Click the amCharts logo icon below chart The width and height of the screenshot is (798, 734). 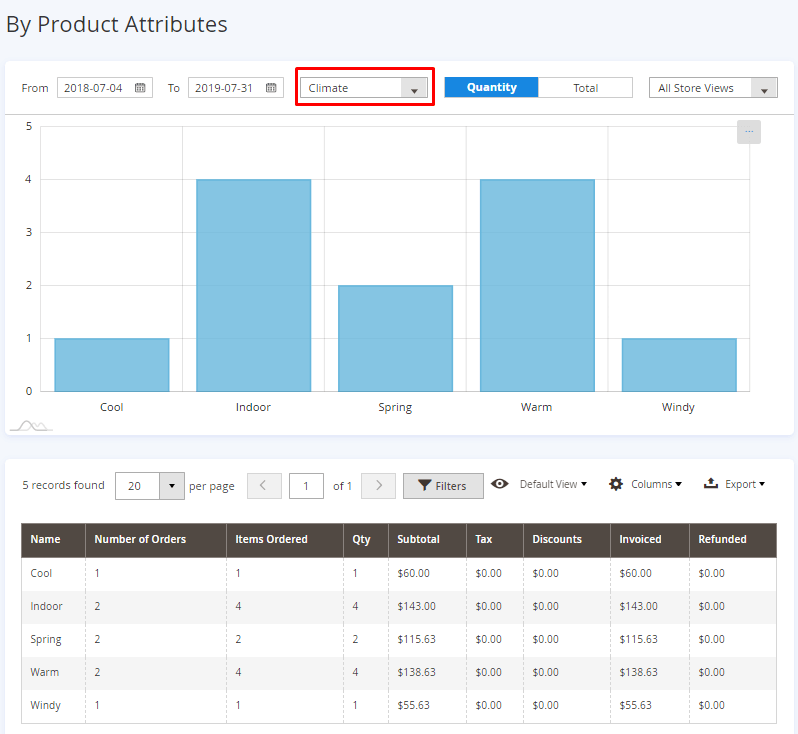pos(30,426)
